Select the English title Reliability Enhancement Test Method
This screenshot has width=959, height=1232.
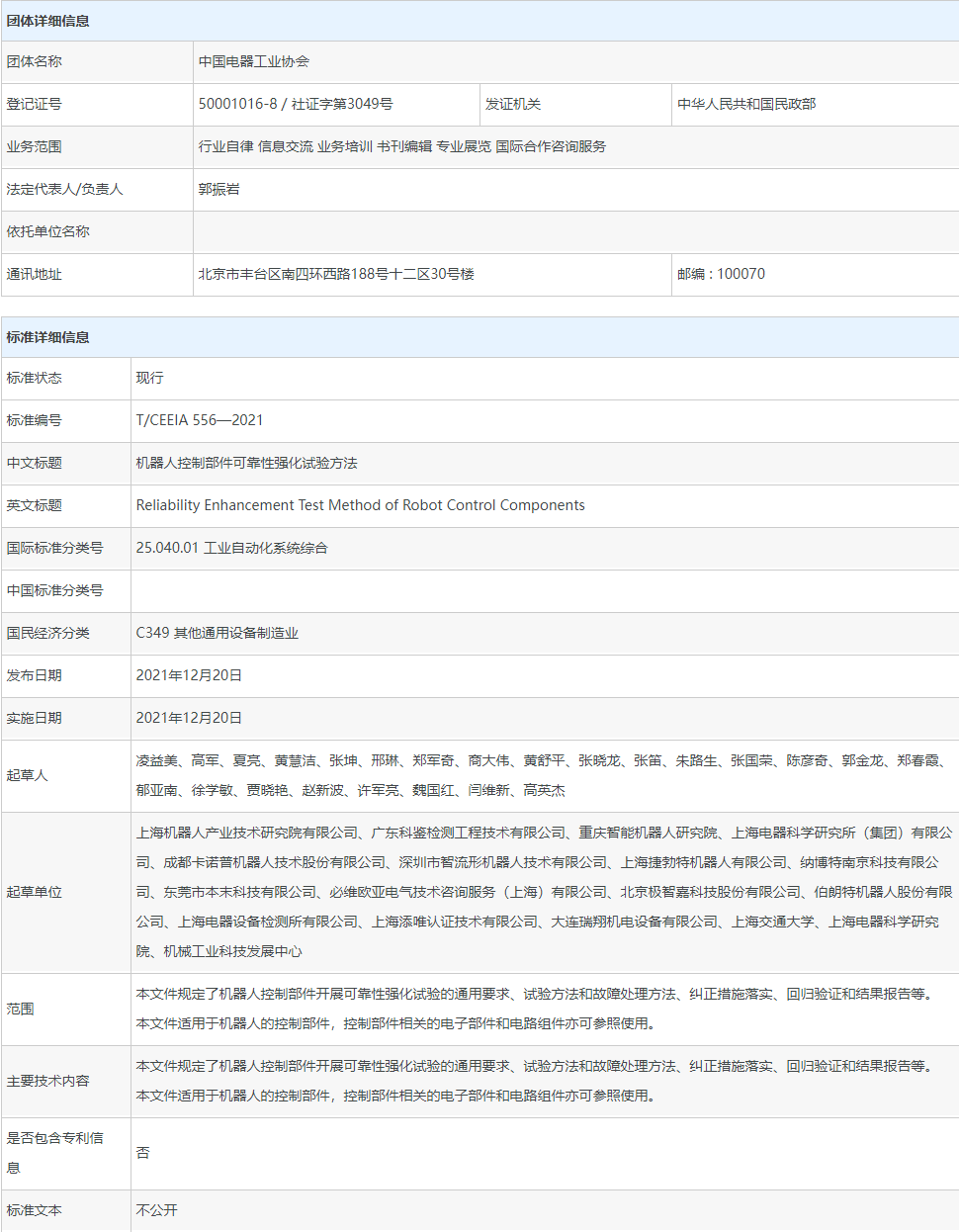click(x=360, y=505)
